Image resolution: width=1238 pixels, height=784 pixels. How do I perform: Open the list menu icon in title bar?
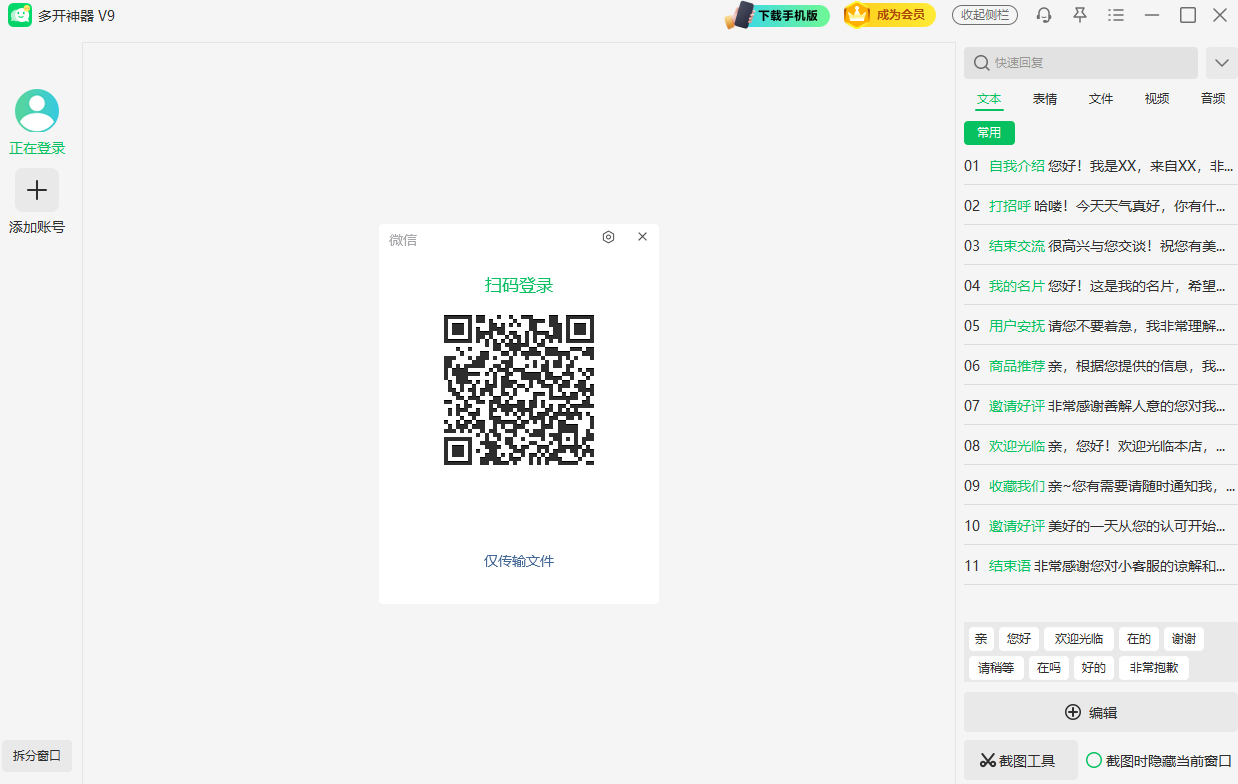coord(1116,15)
